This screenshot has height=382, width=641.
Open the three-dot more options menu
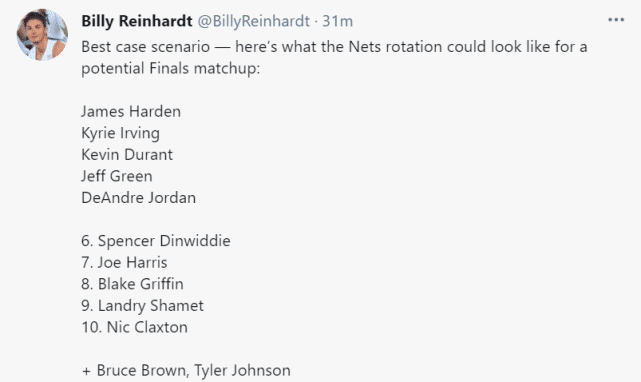click(616, 20)
